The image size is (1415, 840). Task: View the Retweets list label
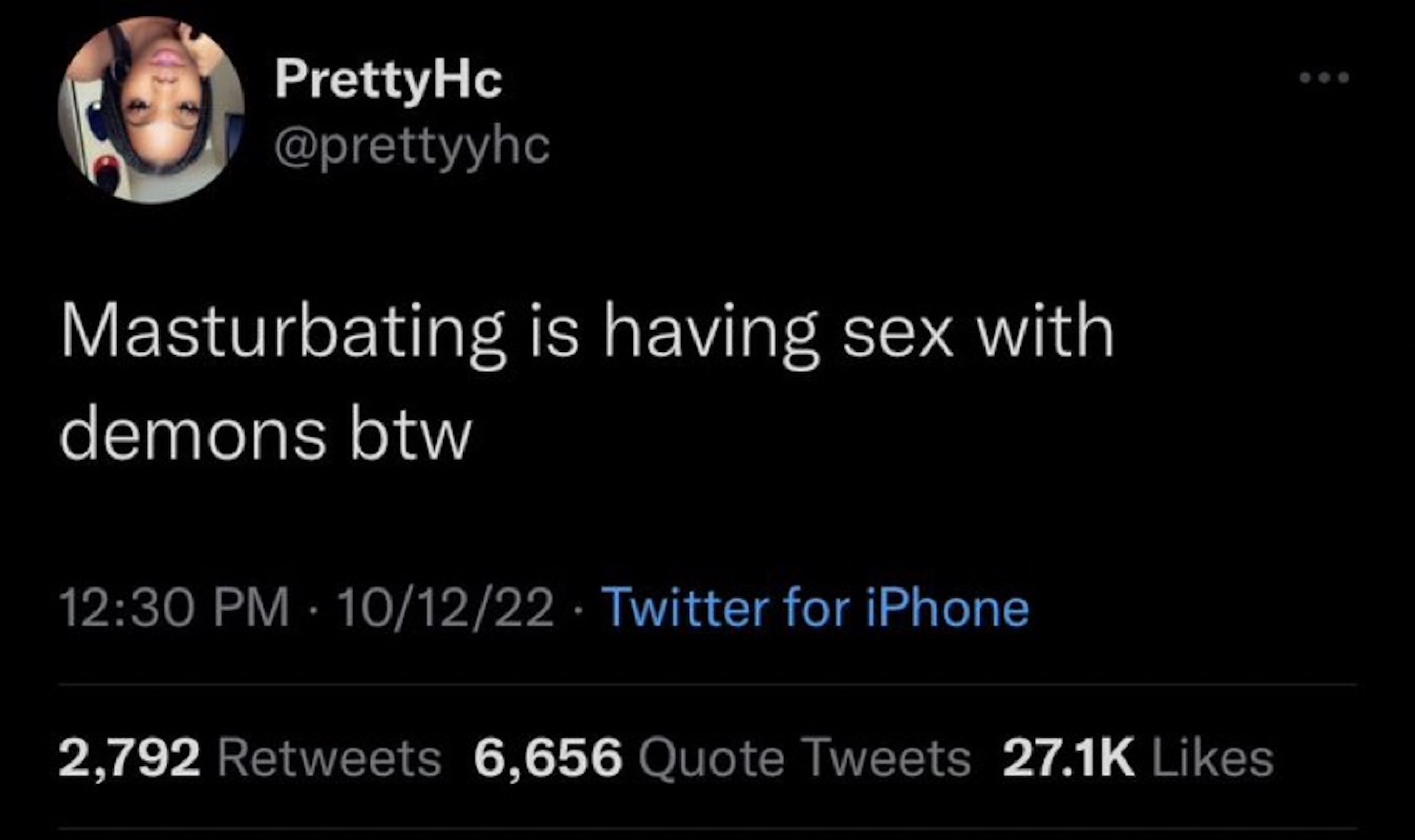coord(329,759)
